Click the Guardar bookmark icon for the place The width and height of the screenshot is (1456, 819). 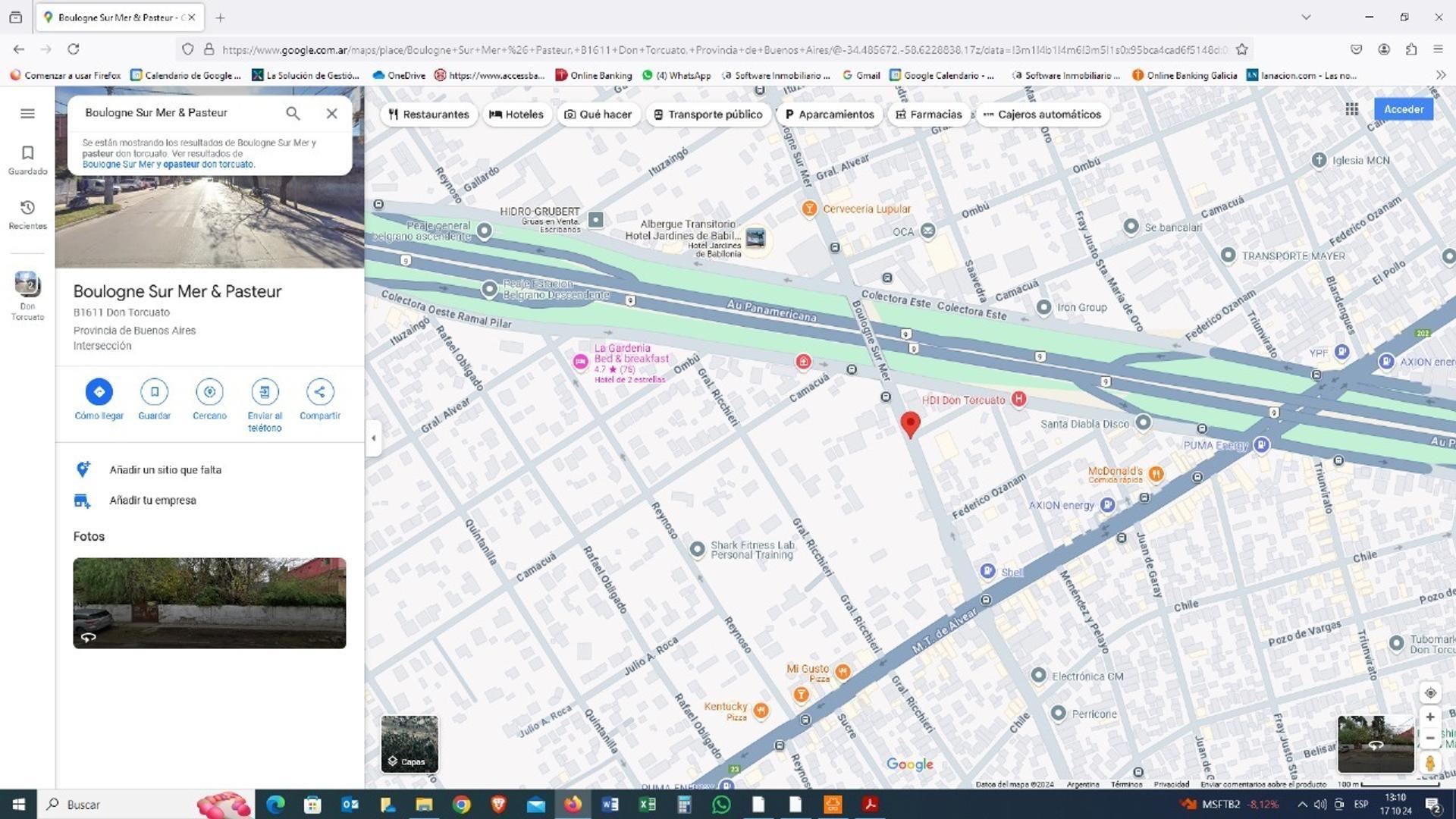(154, 392)
